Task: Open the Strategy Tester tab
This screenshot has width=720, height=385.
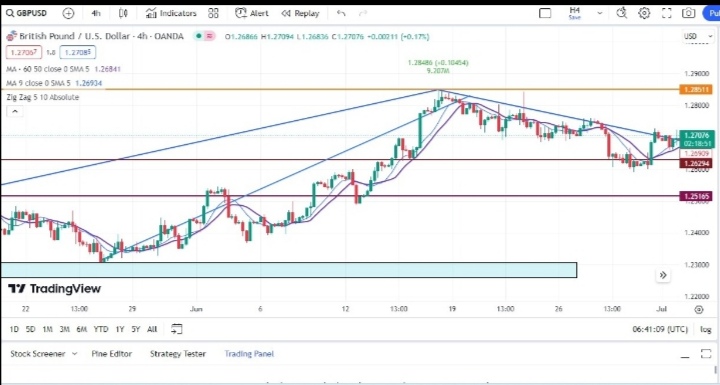Action: click(178, 354)
